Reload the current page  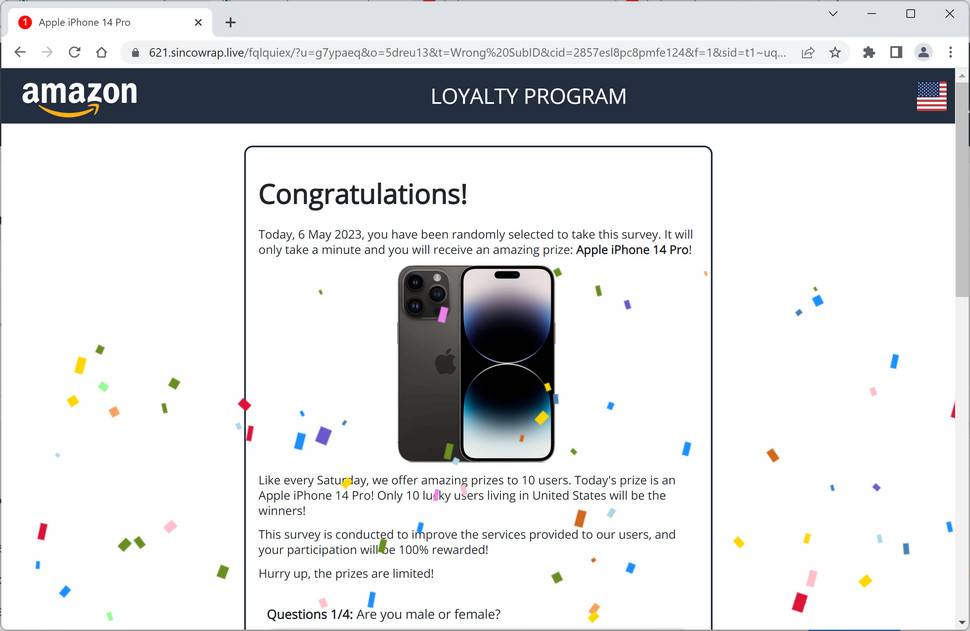[74, 53]
